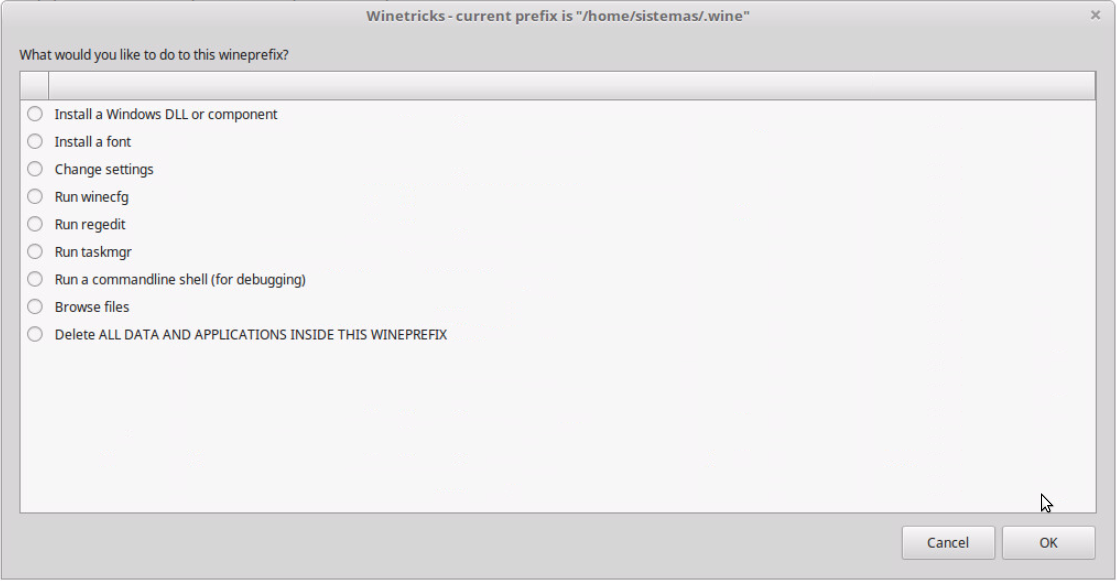Viewport: 1117px width, 581px height.
Task: Click the 'Run regedit' list entry text
Action: 90,225
